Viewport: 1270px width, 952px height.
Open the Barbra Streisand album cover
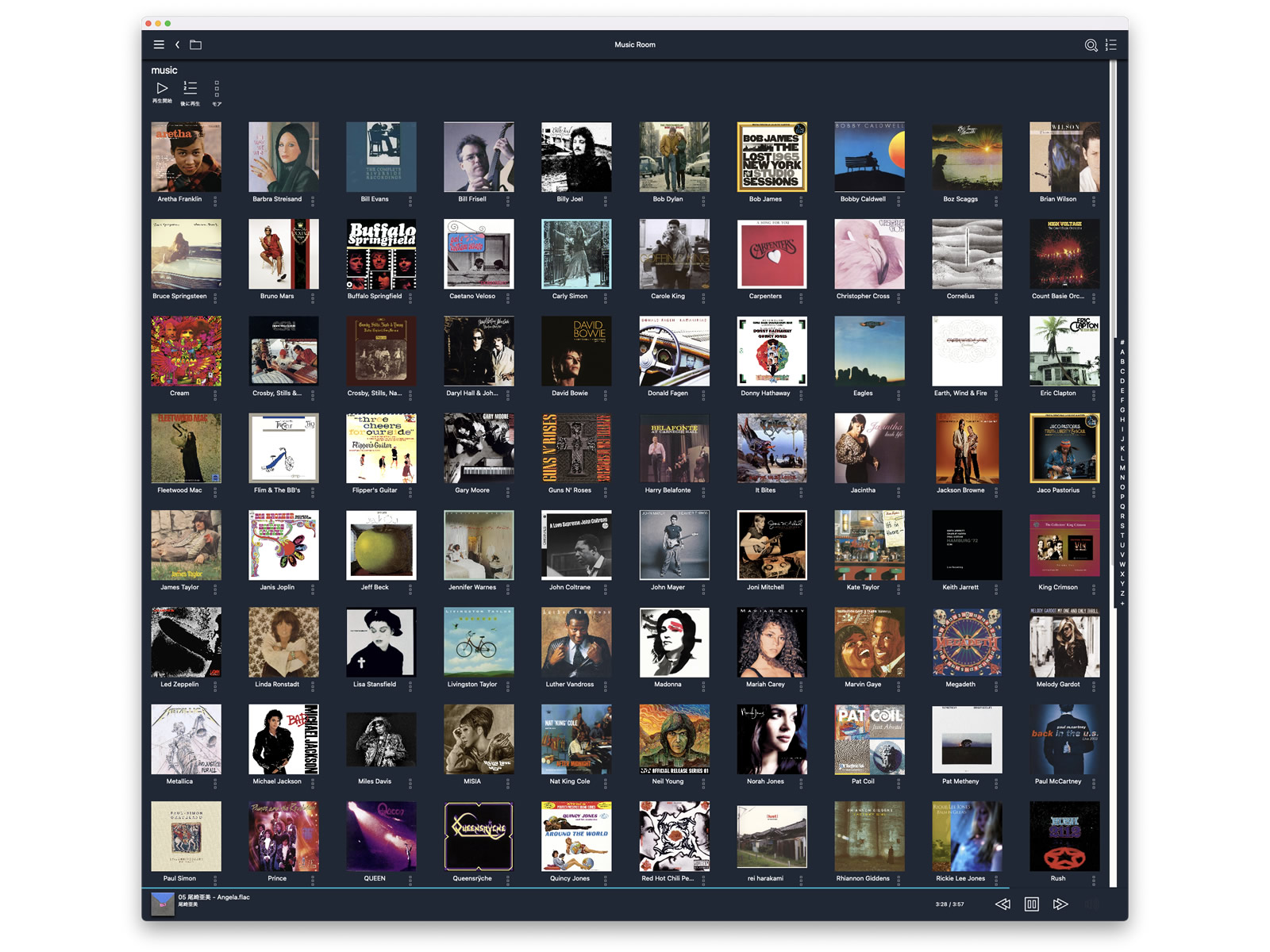tap(283, 157)
